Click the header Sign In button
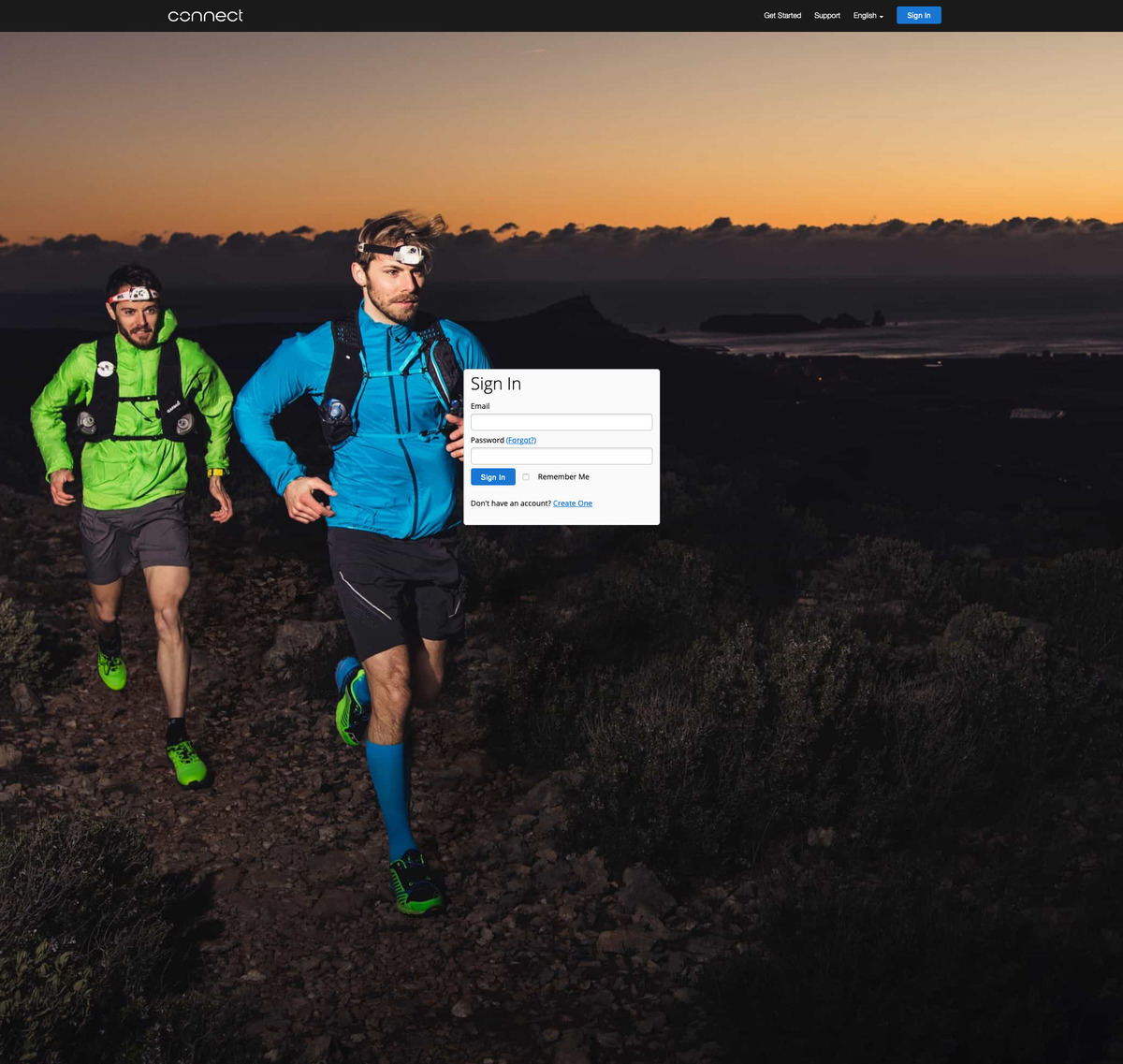Screen dimensions: 1123x1064 click(x=919, y=15)
